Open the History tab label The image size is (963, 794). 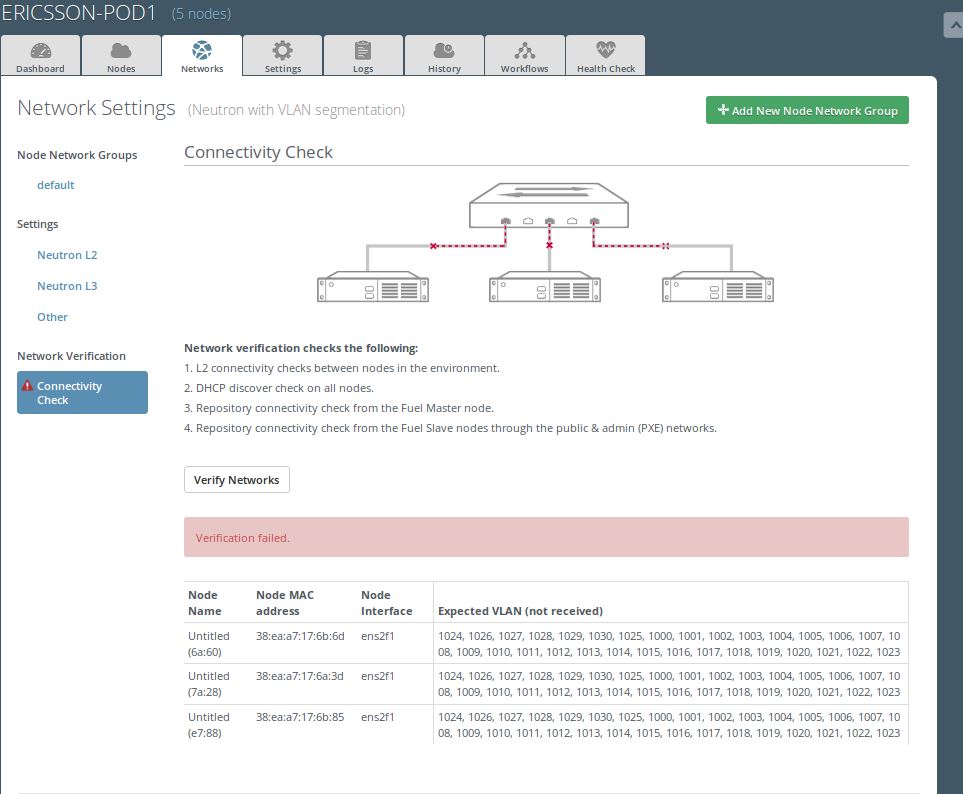pos(444,69)
